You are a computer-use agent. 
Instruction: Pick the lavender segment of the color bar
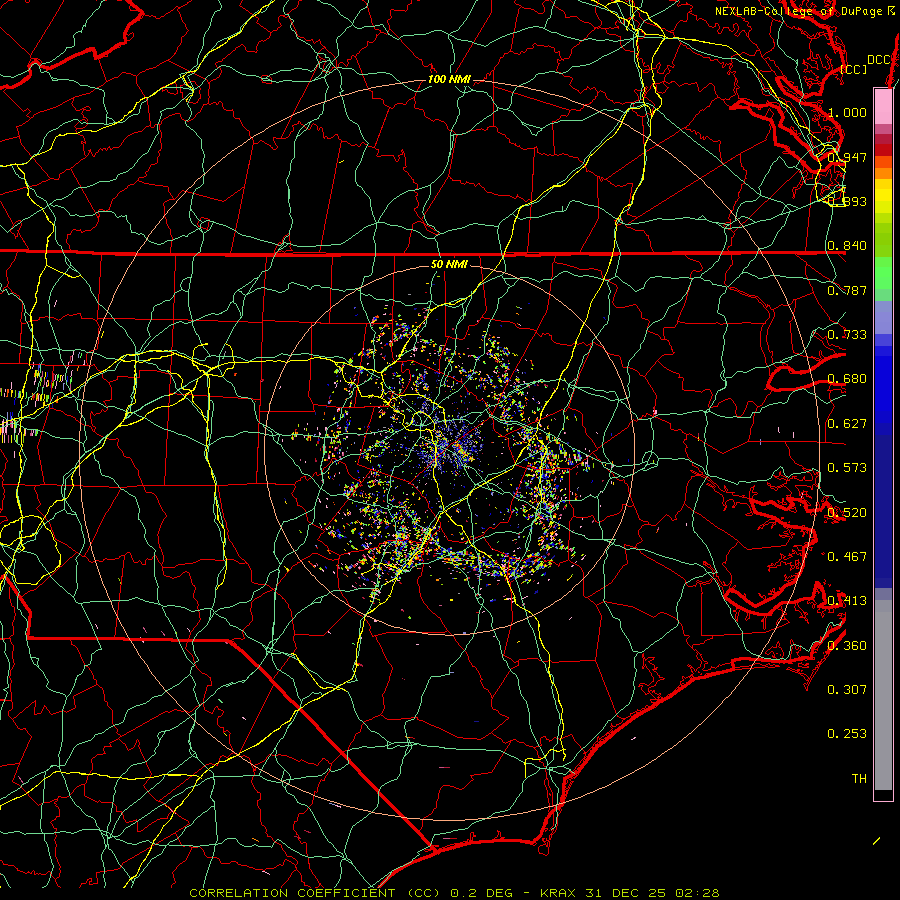point(883,317)
